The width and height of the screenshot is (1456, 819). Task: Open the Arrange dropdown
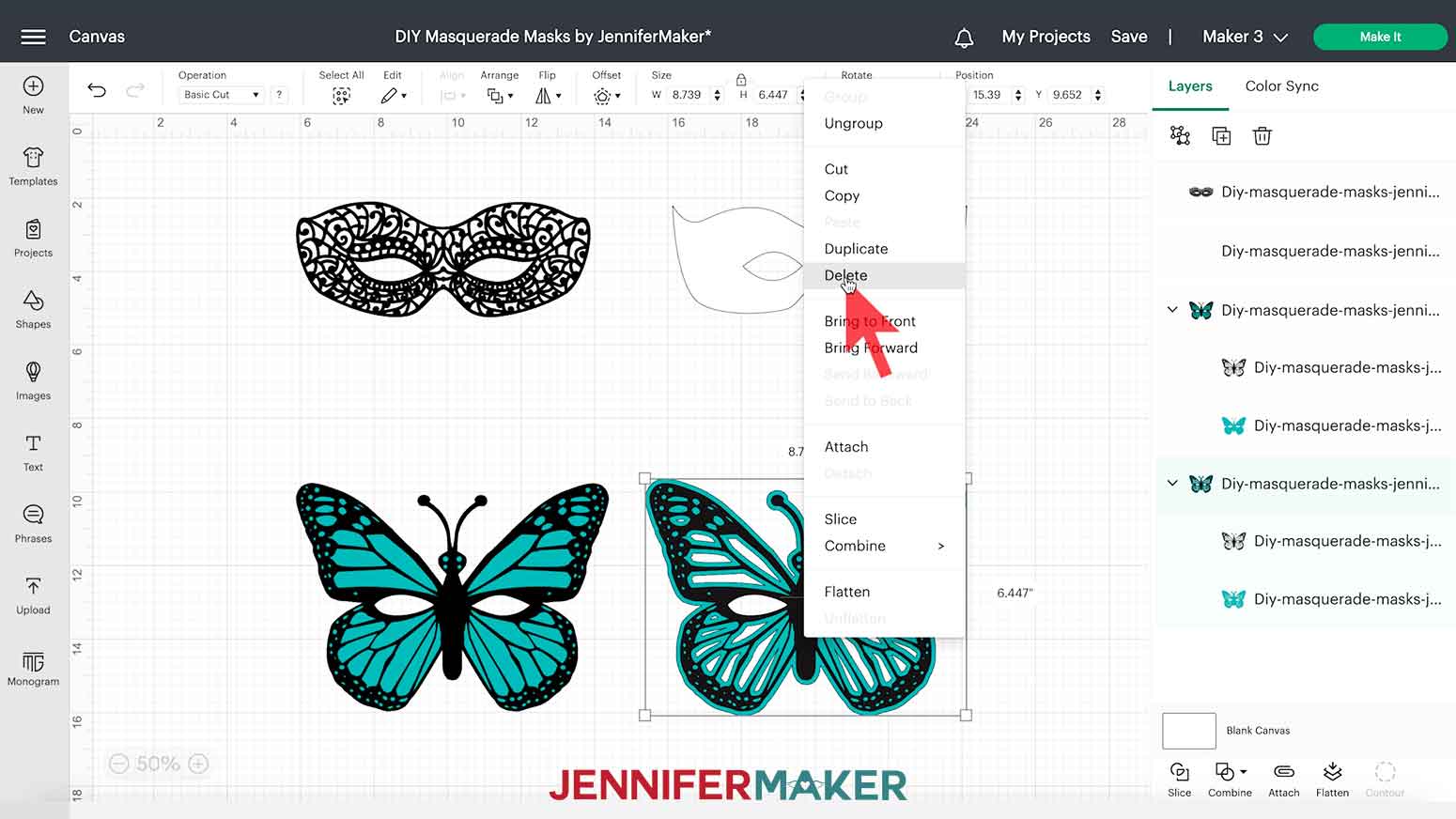click(500, 95)
